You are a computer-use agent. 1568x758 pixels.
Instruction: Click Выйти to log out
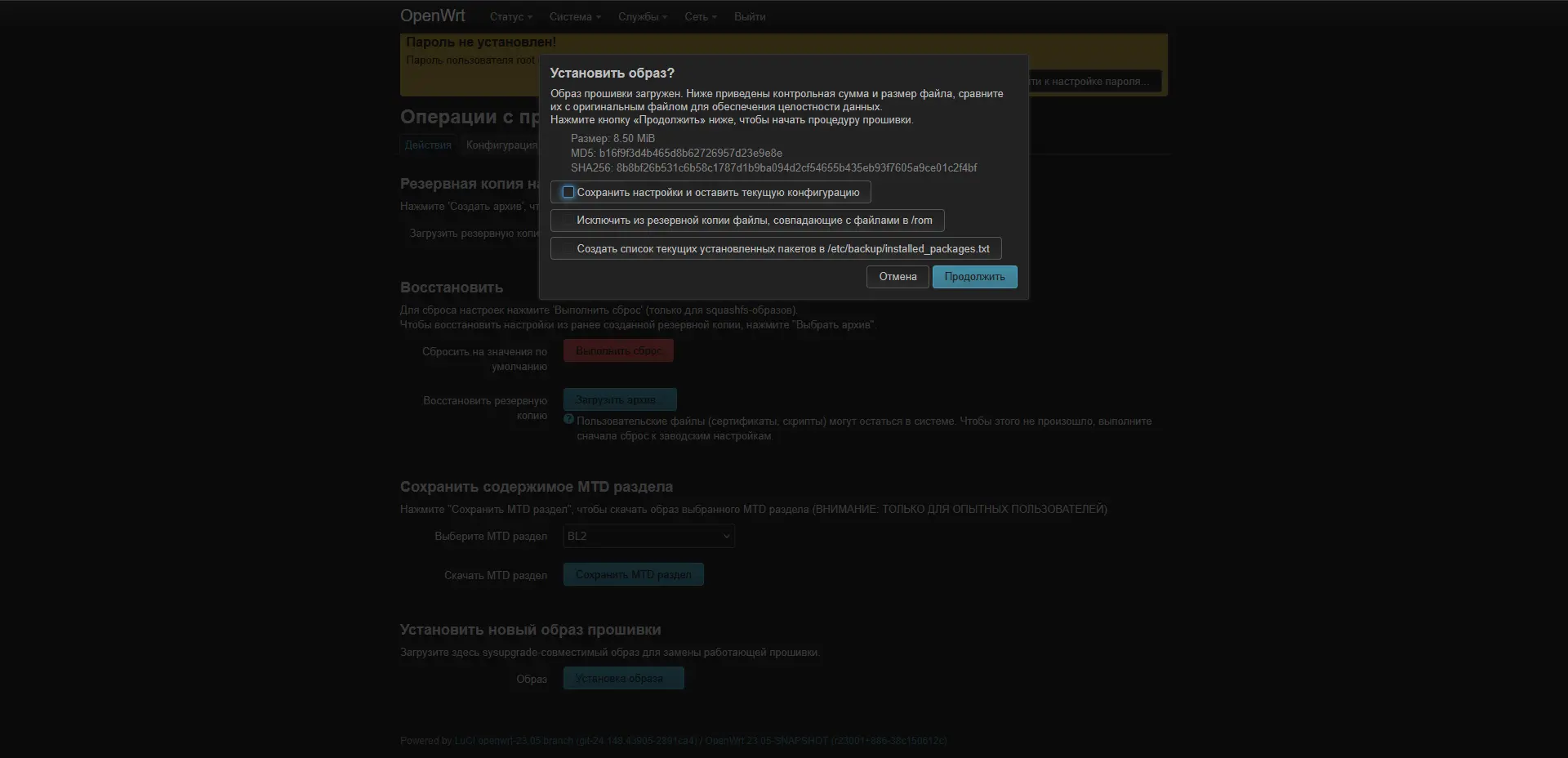pyautogui.click(x=749, y=17)
